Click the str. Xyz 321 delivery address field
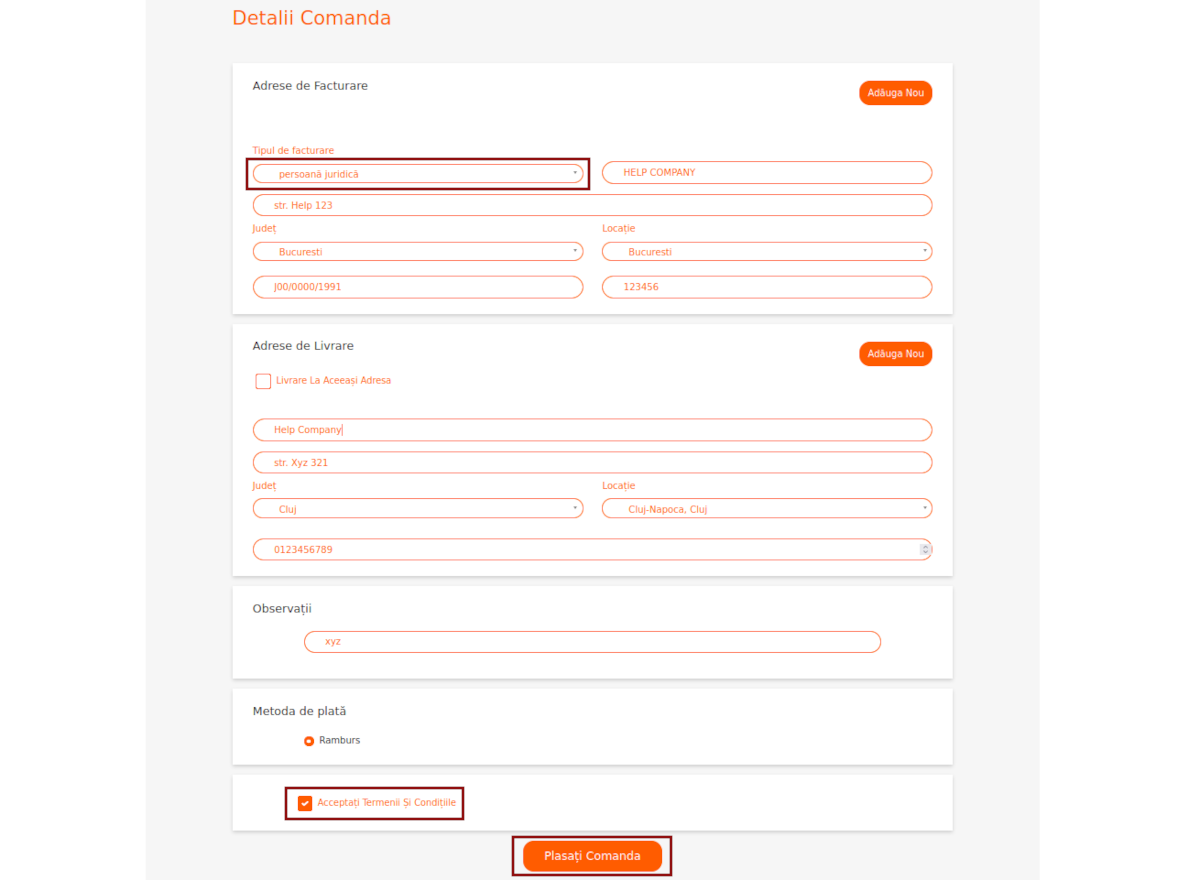1200x880 pixels. tap(592, 463)
